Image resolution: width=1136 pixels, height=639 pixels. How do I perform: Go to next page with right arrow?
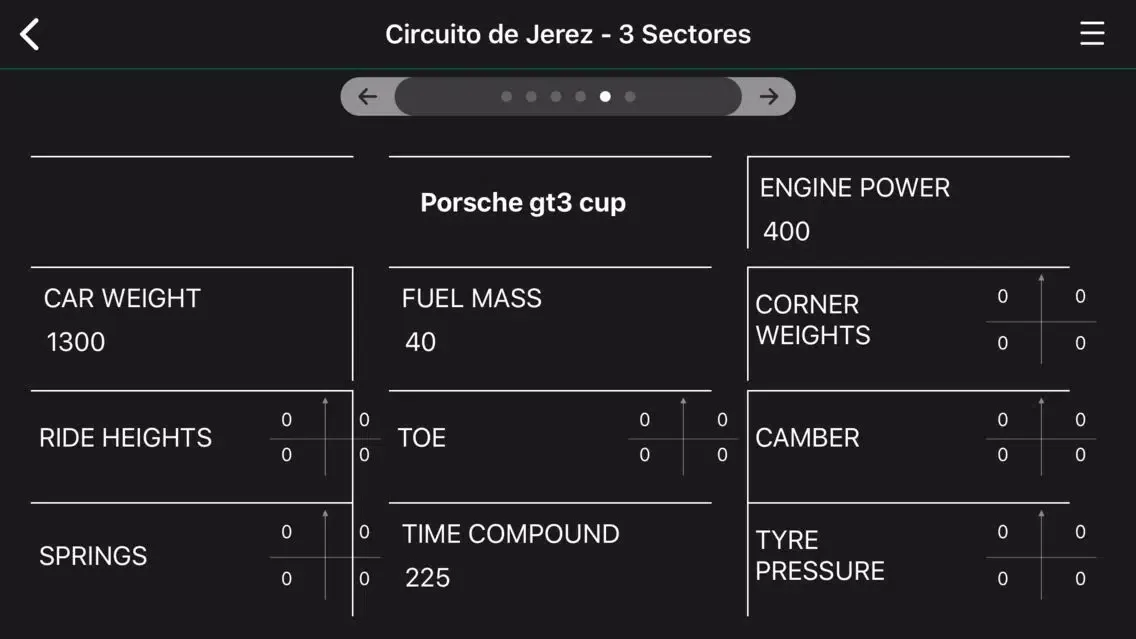768,97
